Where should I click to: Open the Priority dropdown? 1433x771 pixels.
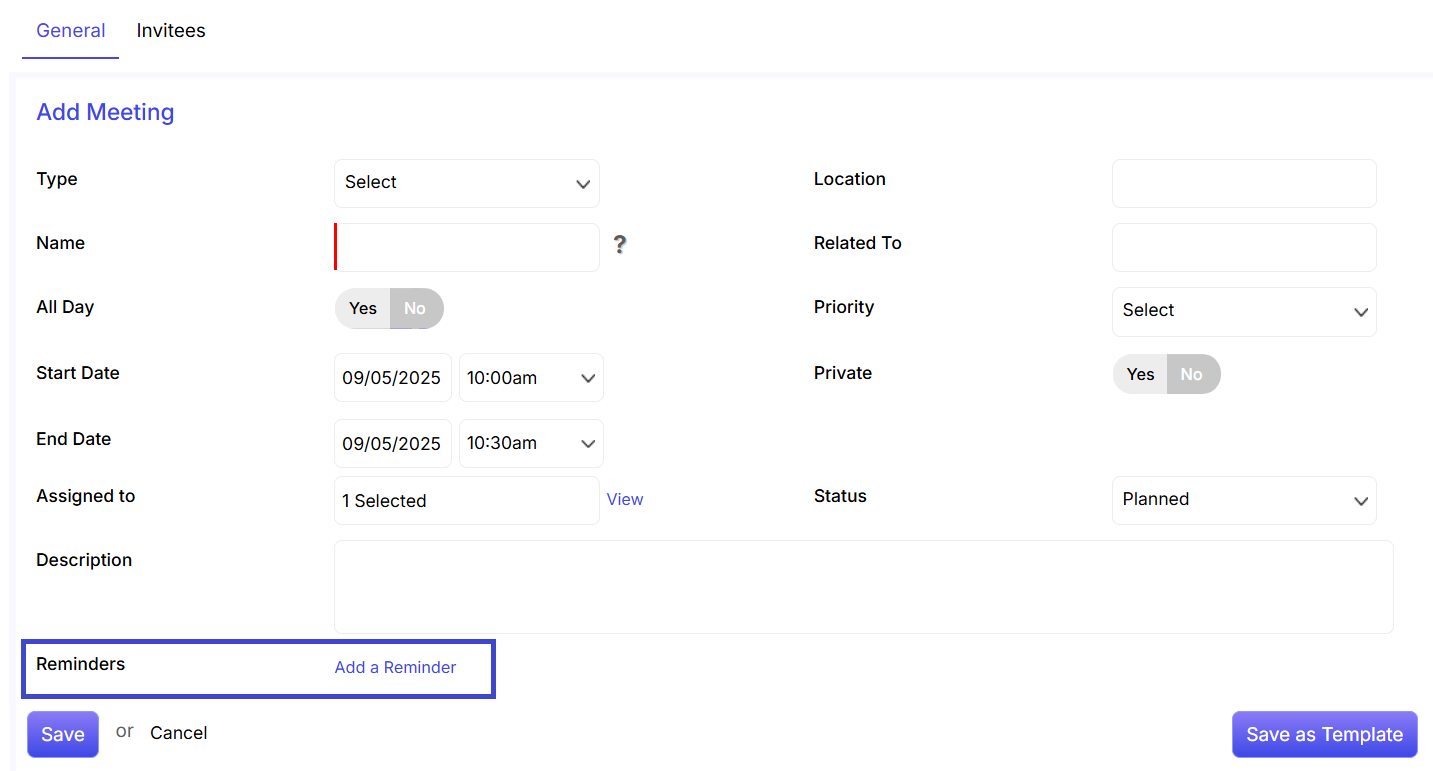[x=1244, y=312]
